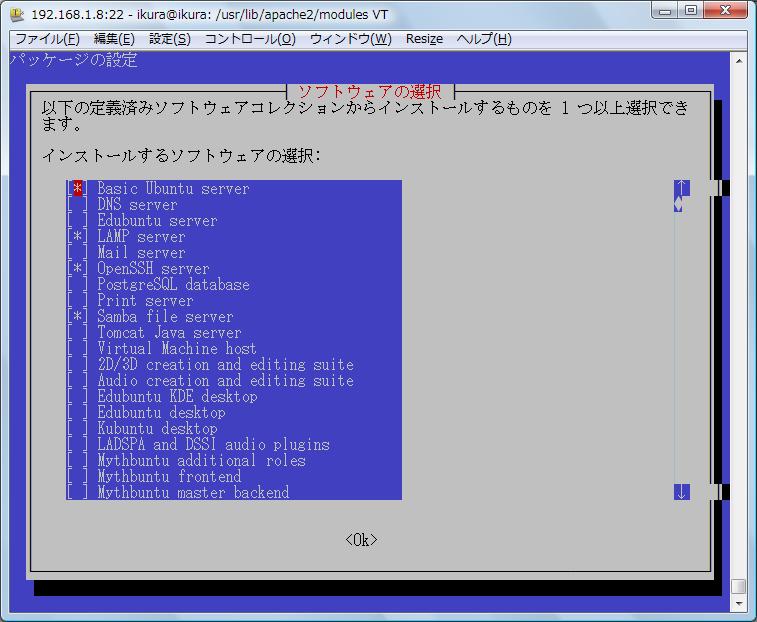Click the list scroll position diamond marker

(678, 204)
